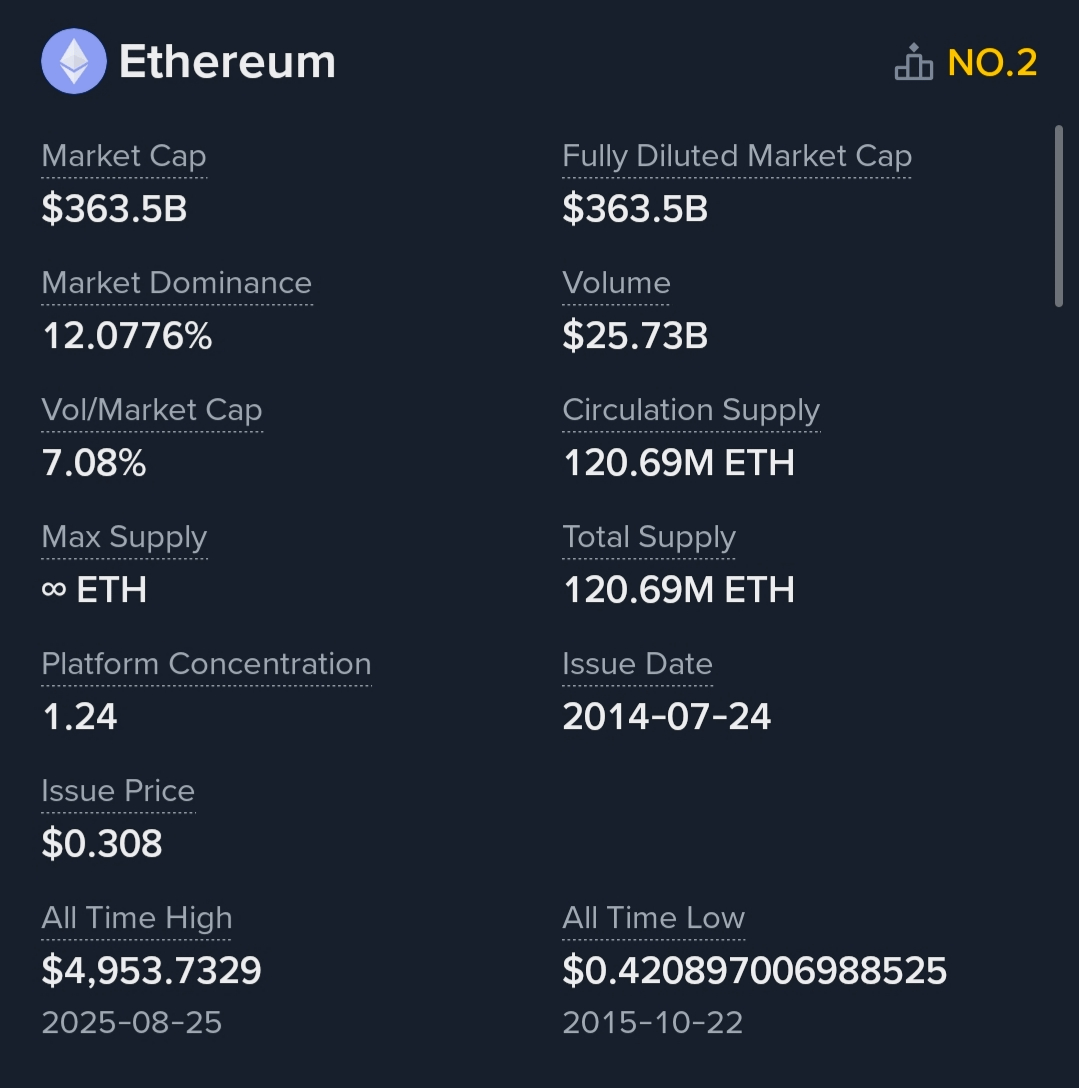
Task: Tap the infinity ETH max supply value
Action: pos(95,590)
